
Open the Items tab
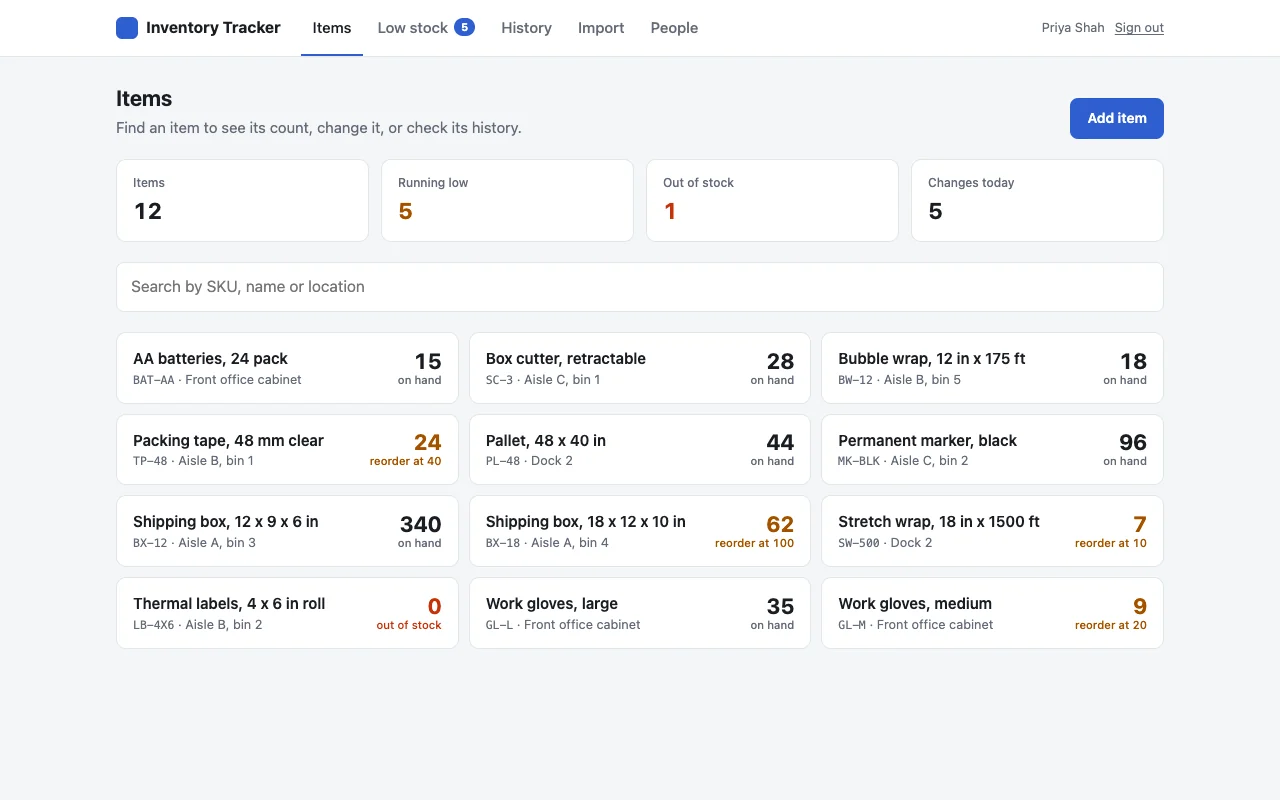pyautogui.click(x=332, y=28)
